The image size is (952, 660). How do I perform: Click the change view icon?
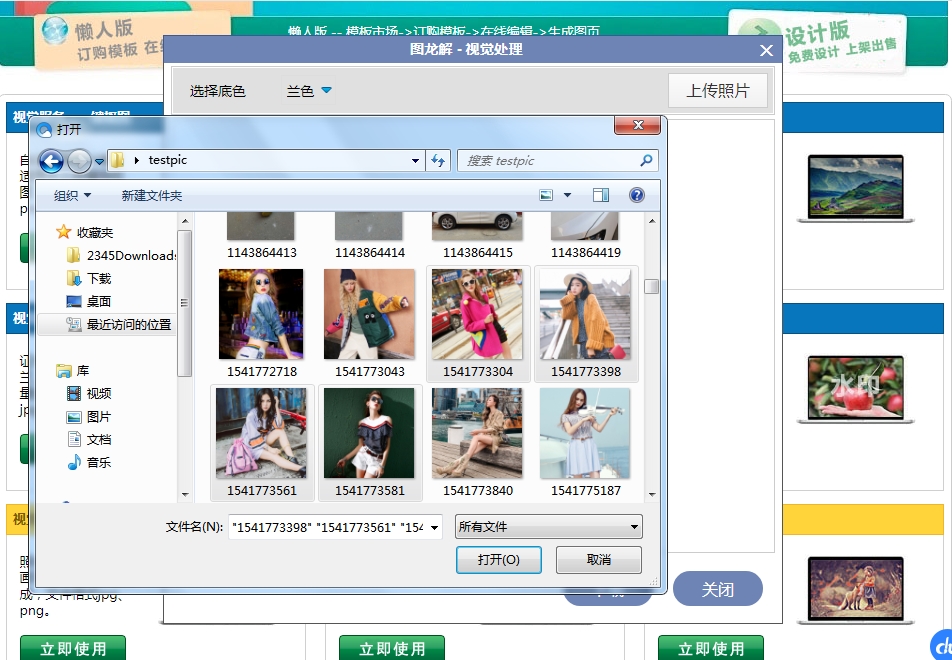point(546,195)
